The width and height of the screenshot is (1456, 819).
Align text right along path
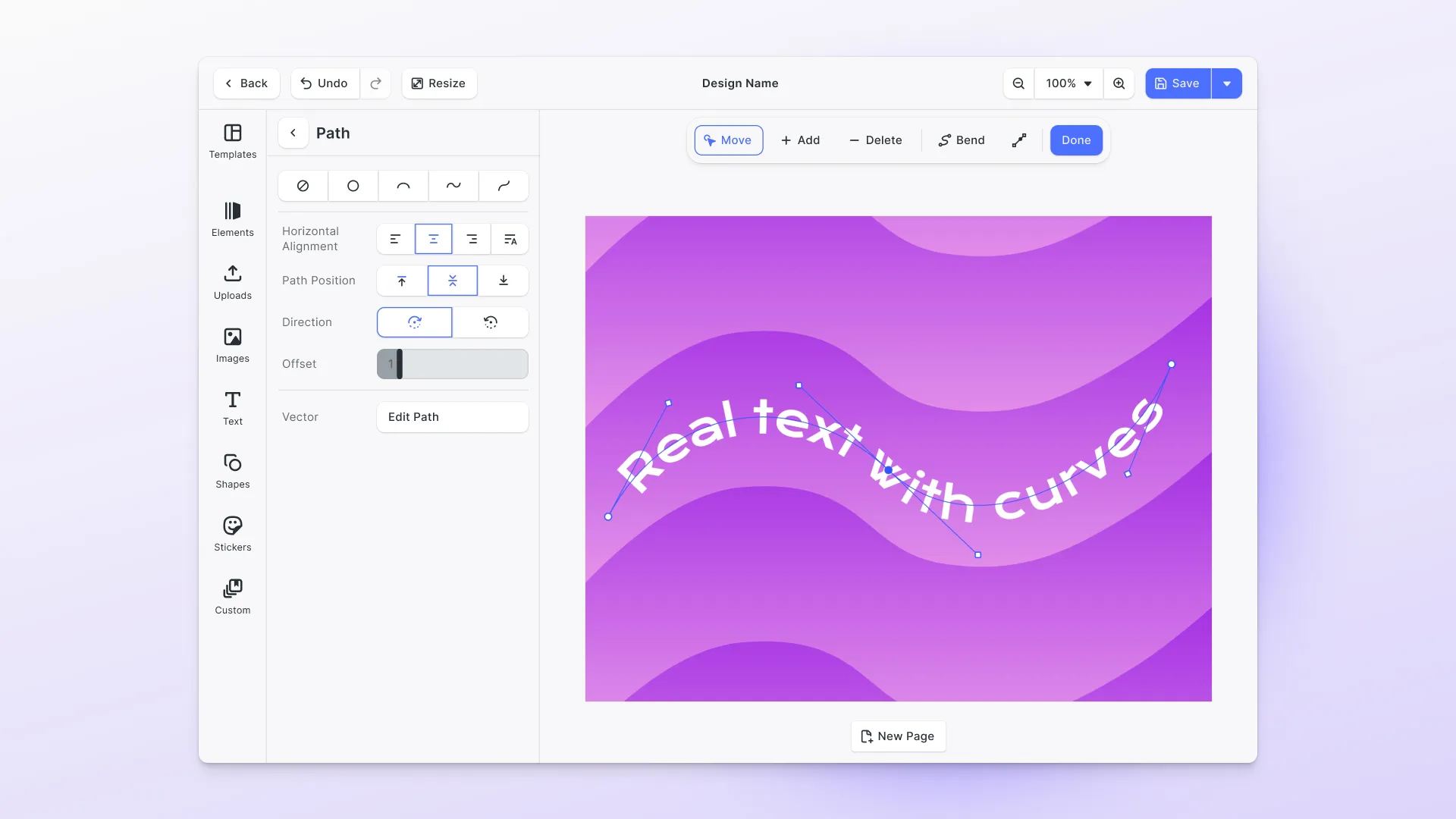[472, 239]
